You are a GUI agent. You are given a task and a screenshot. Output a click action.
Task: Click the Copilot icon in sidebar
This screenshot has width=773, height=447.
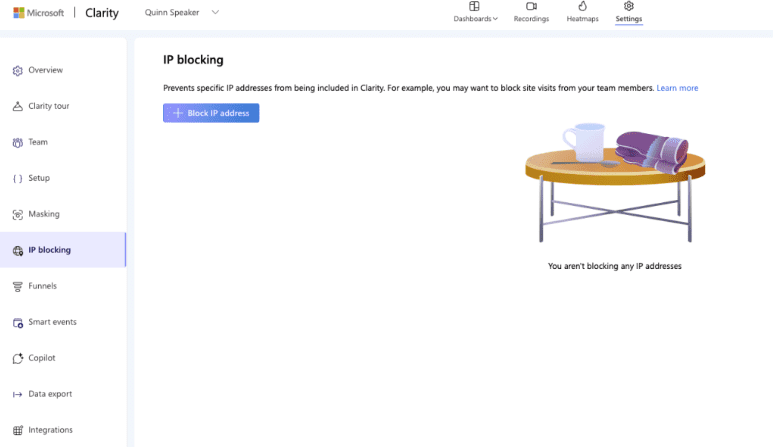pos(17,358)
